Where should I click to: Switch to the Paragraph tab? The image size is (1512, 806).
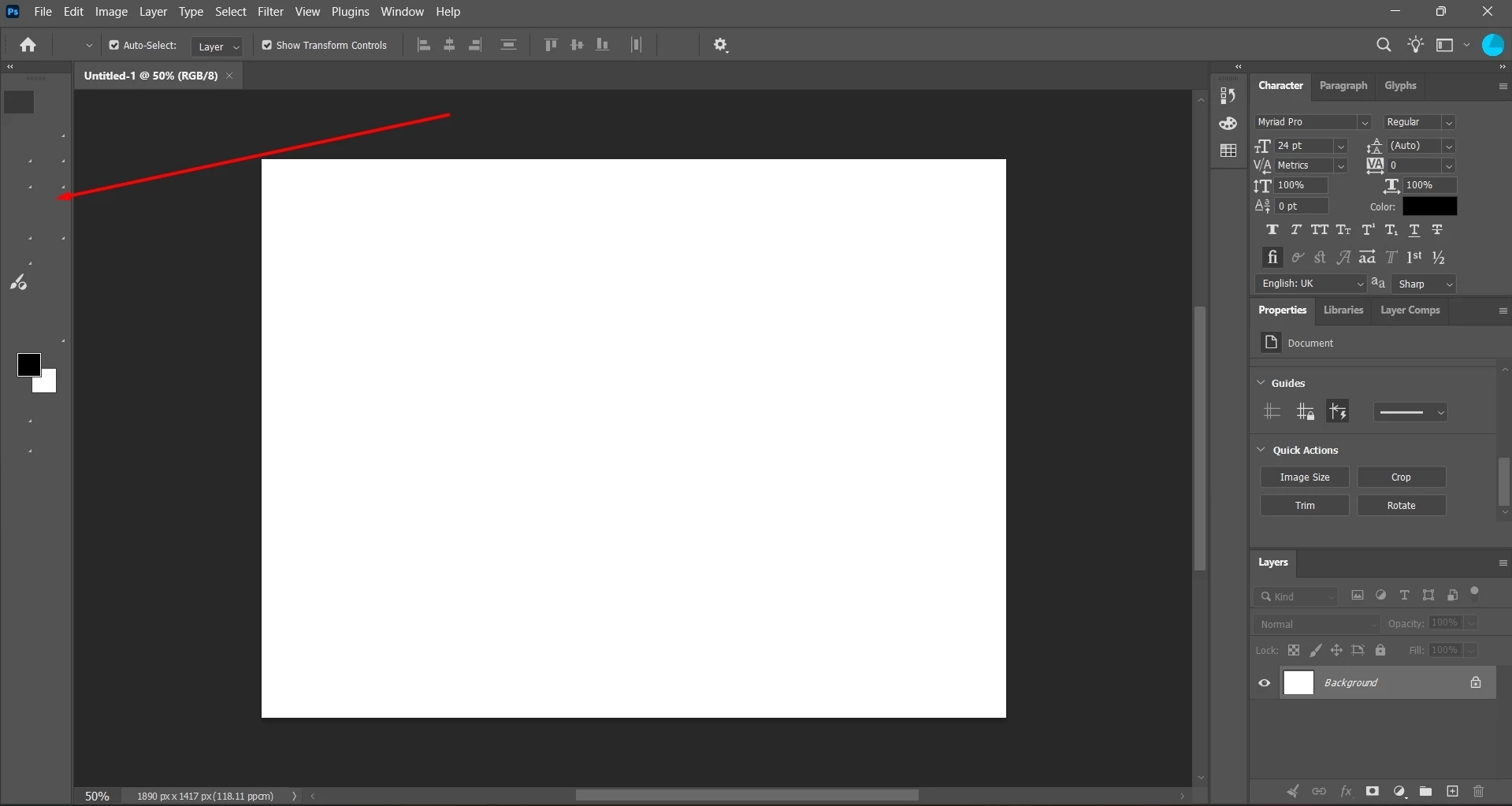tap(1343, 85)
